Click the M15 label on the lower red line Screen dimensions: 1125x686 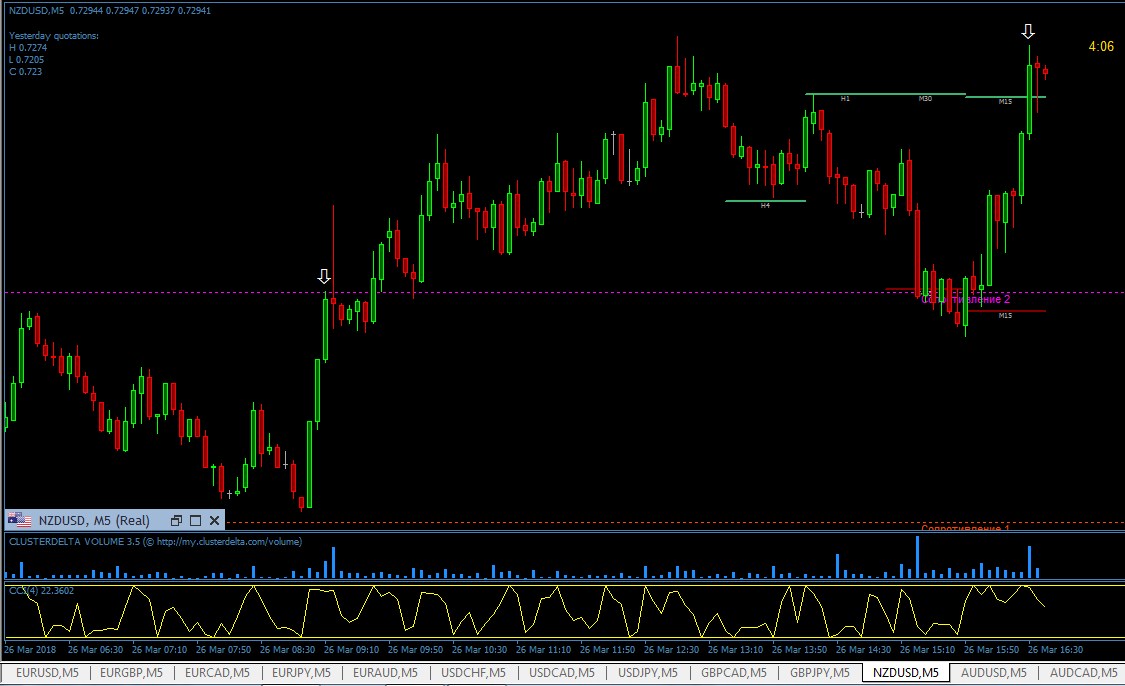pos(1005,316)
